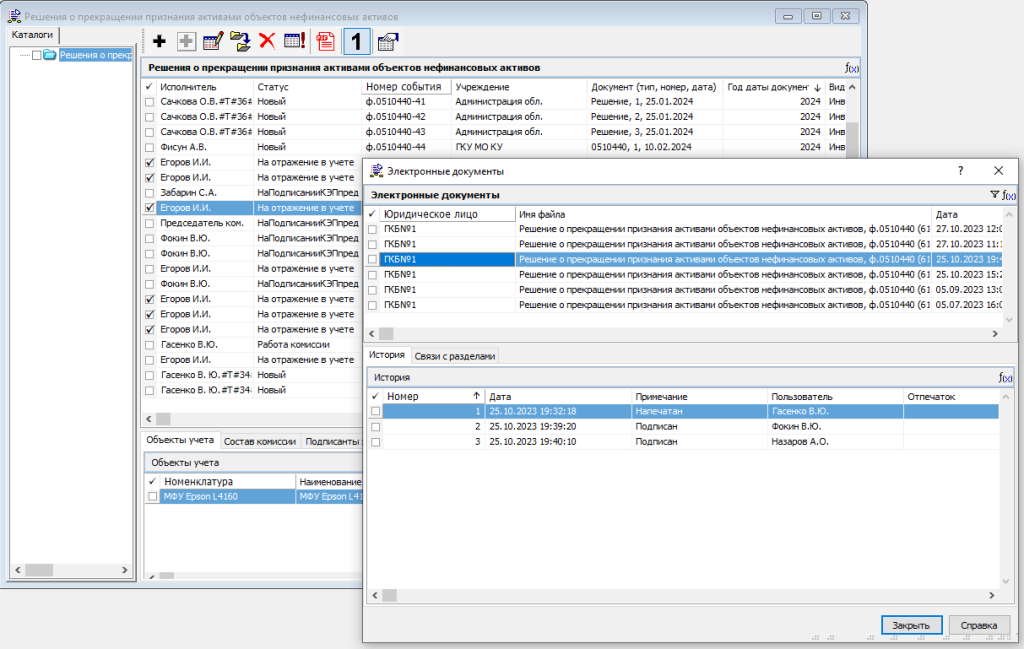The height and width of the screenshot is (649, 1024).
Task: Sort by the Год даты документа column
Action: pos(774,87)
